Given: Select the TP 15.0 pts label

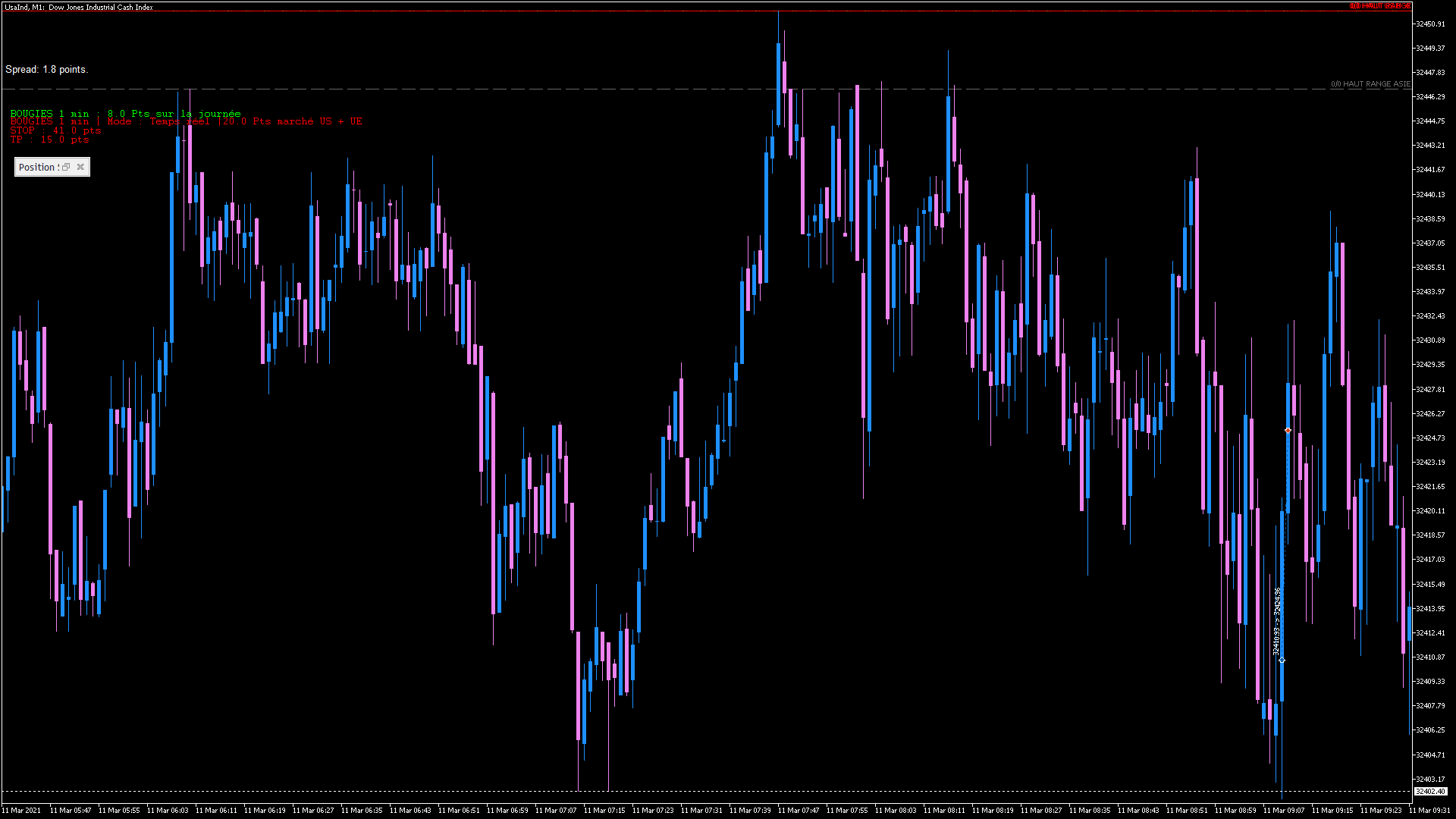Looking at the screenshot, I should pyautogui.click(x=49, y=140).
